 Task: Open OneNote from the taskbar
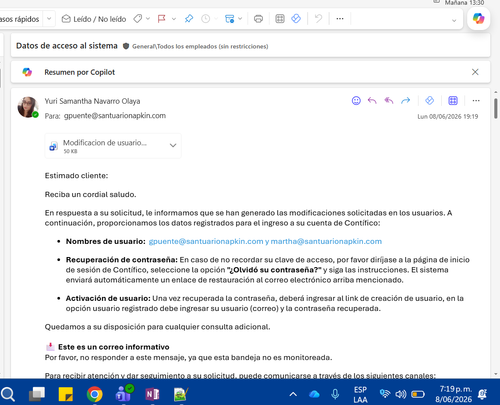152,394
